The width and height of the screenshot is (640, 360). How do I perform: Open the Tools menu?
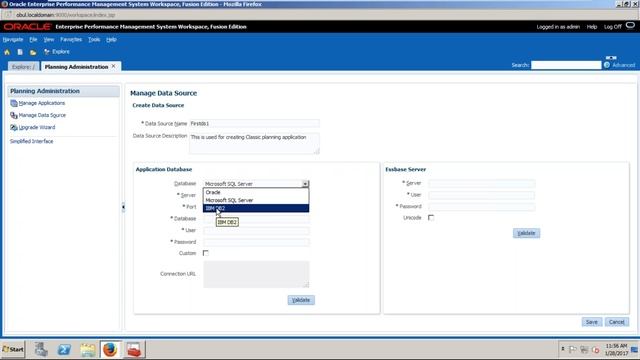(94, 40)
